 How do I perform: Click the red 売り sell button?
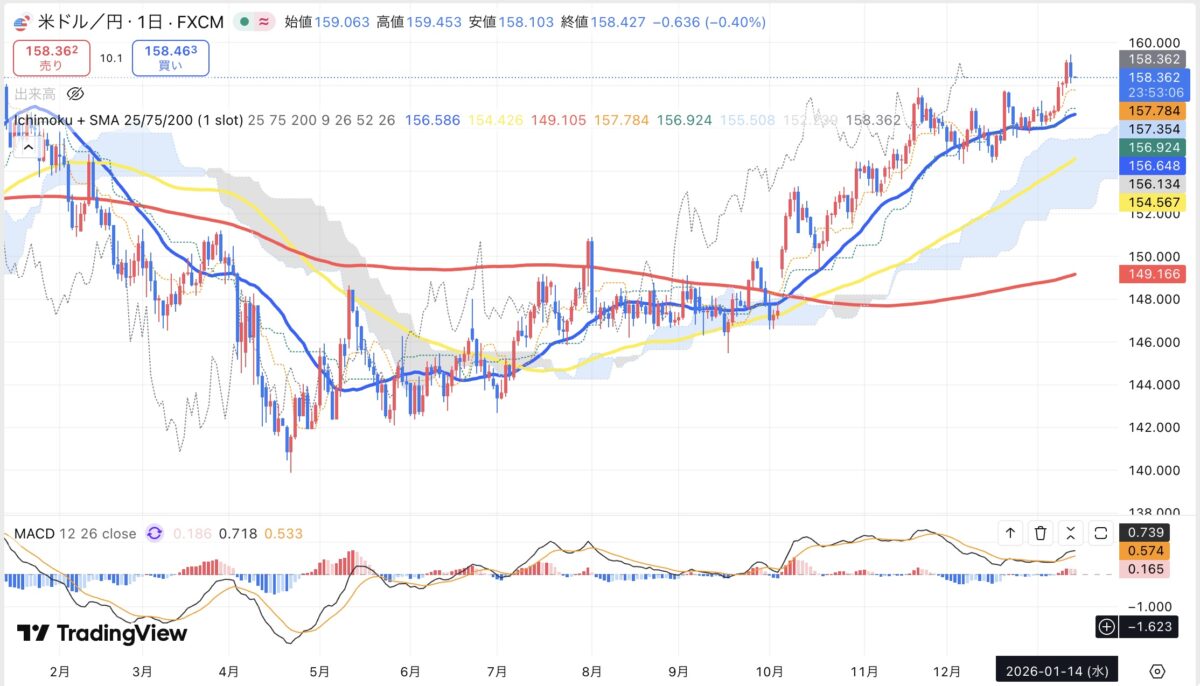point(50,58)
